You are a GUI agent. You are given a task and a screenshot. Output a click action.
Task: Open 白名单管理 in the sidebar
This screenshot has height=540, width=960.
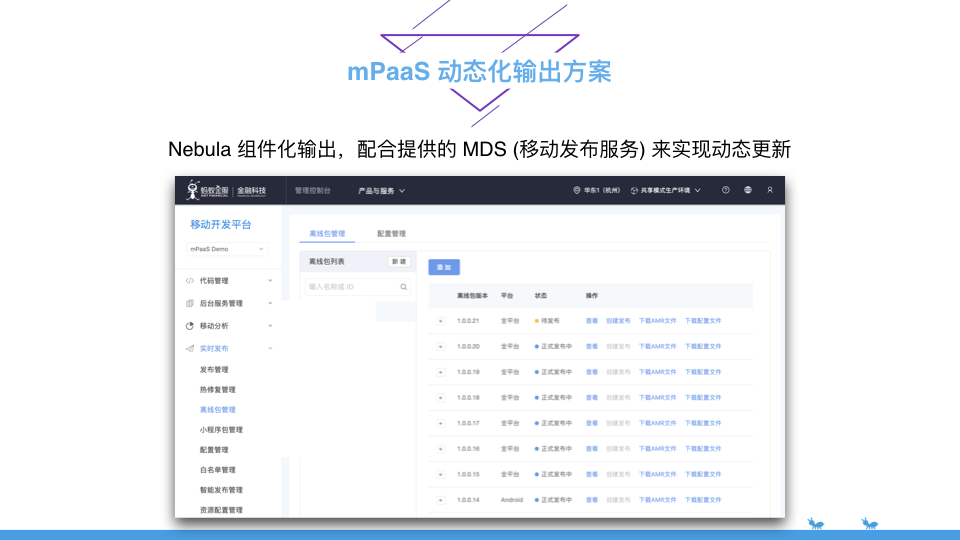tap(217, 470)
